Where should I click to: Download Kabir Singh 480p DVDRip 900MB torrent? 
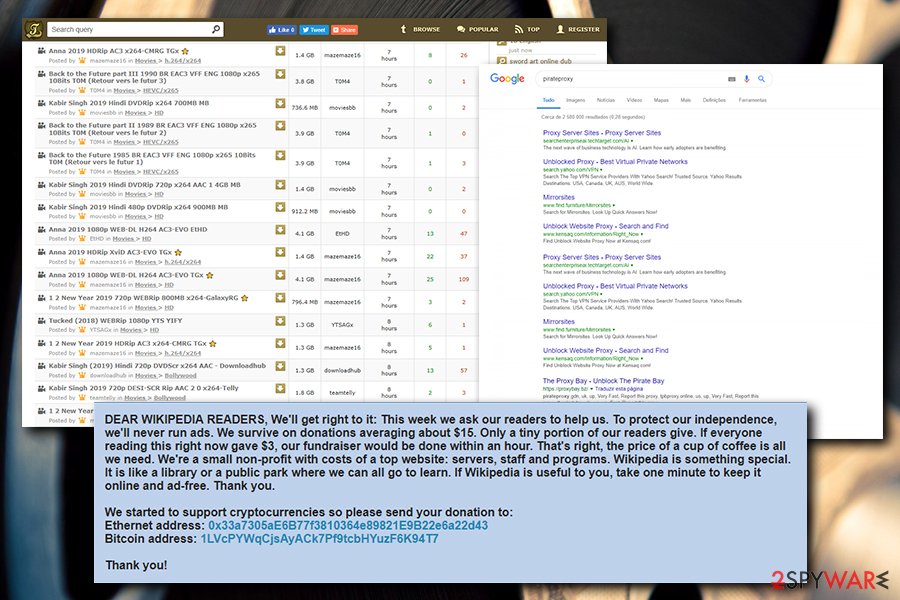[x=280, y=207]
